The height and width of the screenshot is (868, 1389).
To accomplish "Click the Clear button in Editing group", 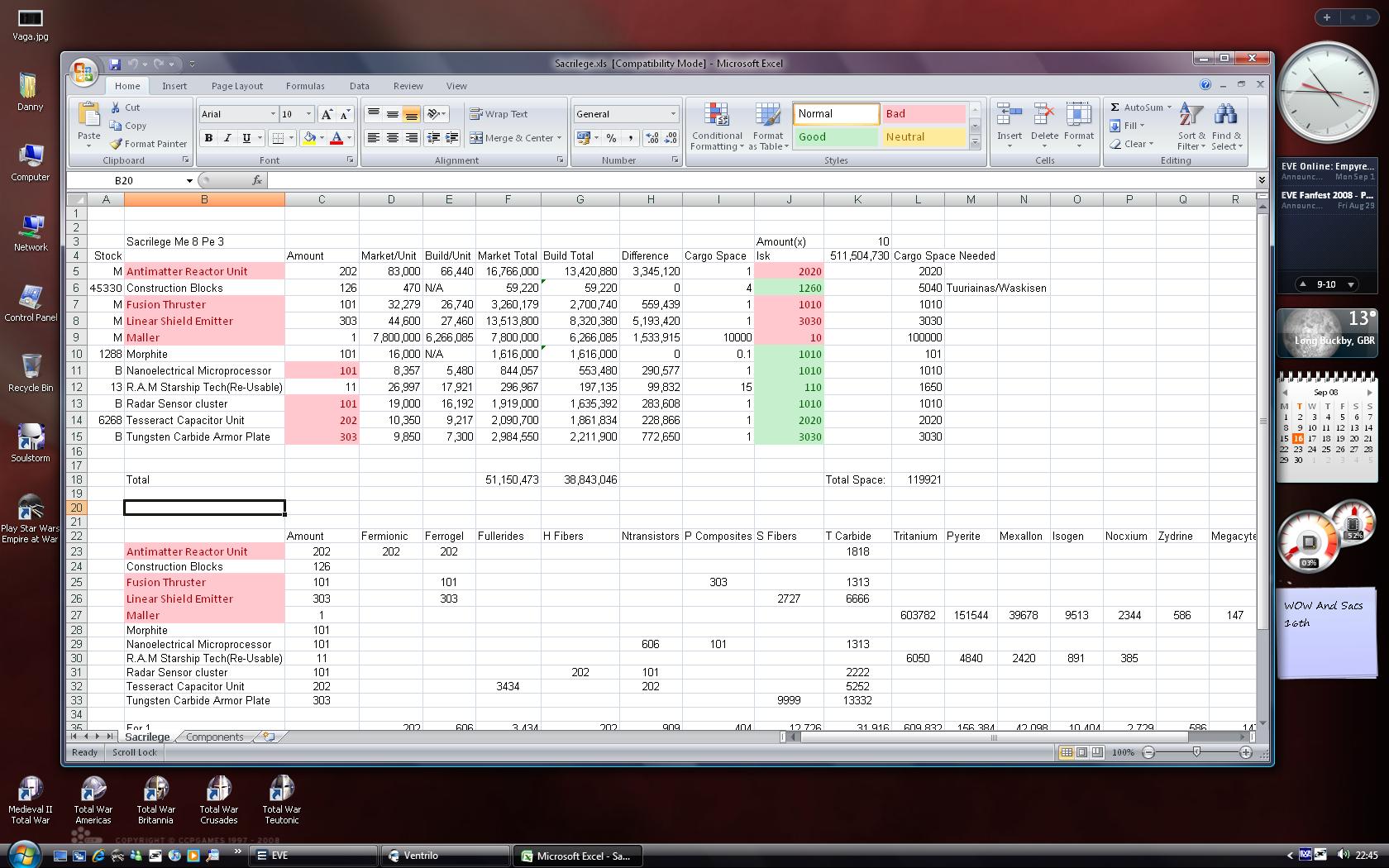I will point(1130,144).
